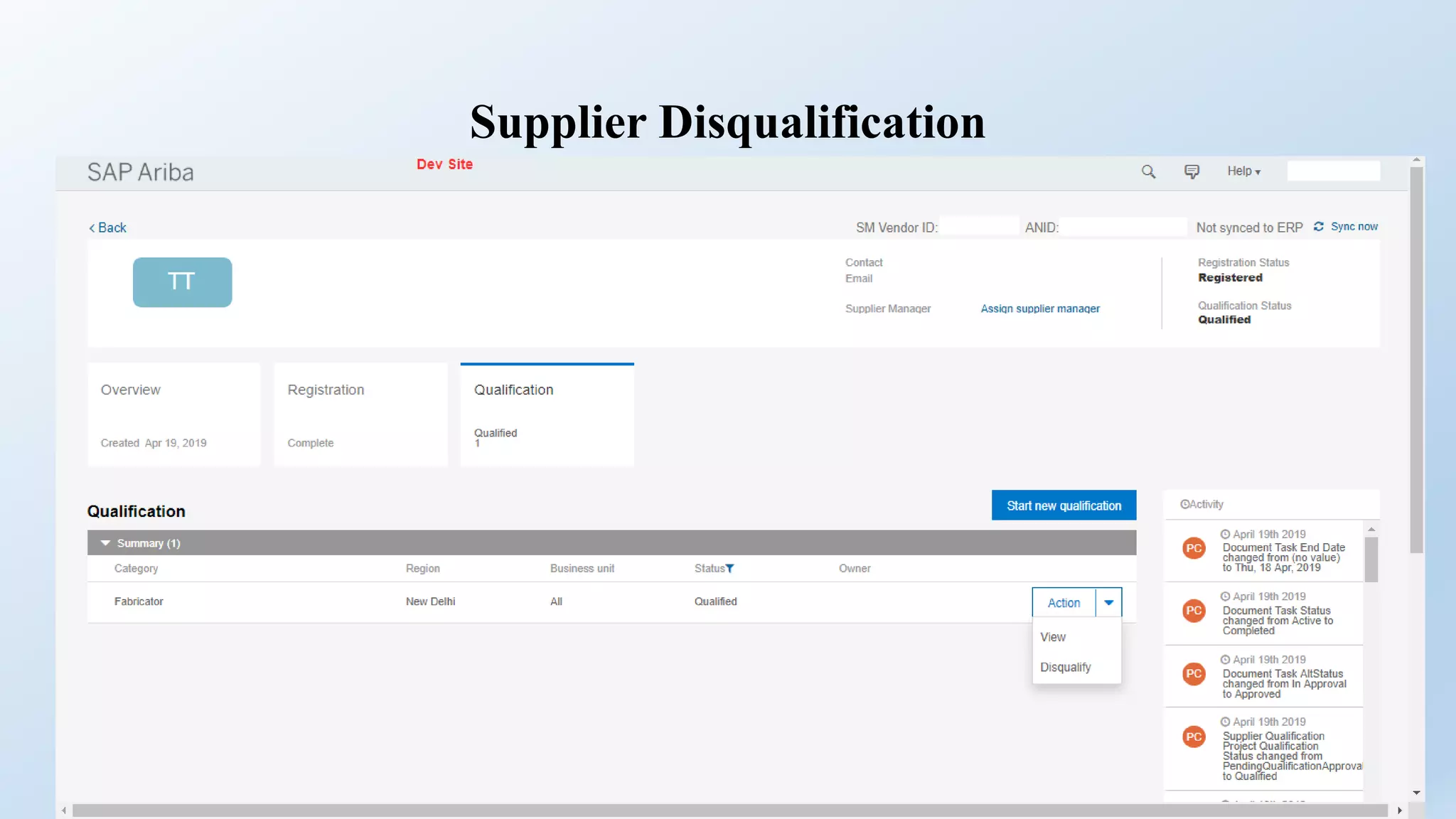Click the Status column filter icon
Screen dimensions: 1456x819
click(729, 568)
